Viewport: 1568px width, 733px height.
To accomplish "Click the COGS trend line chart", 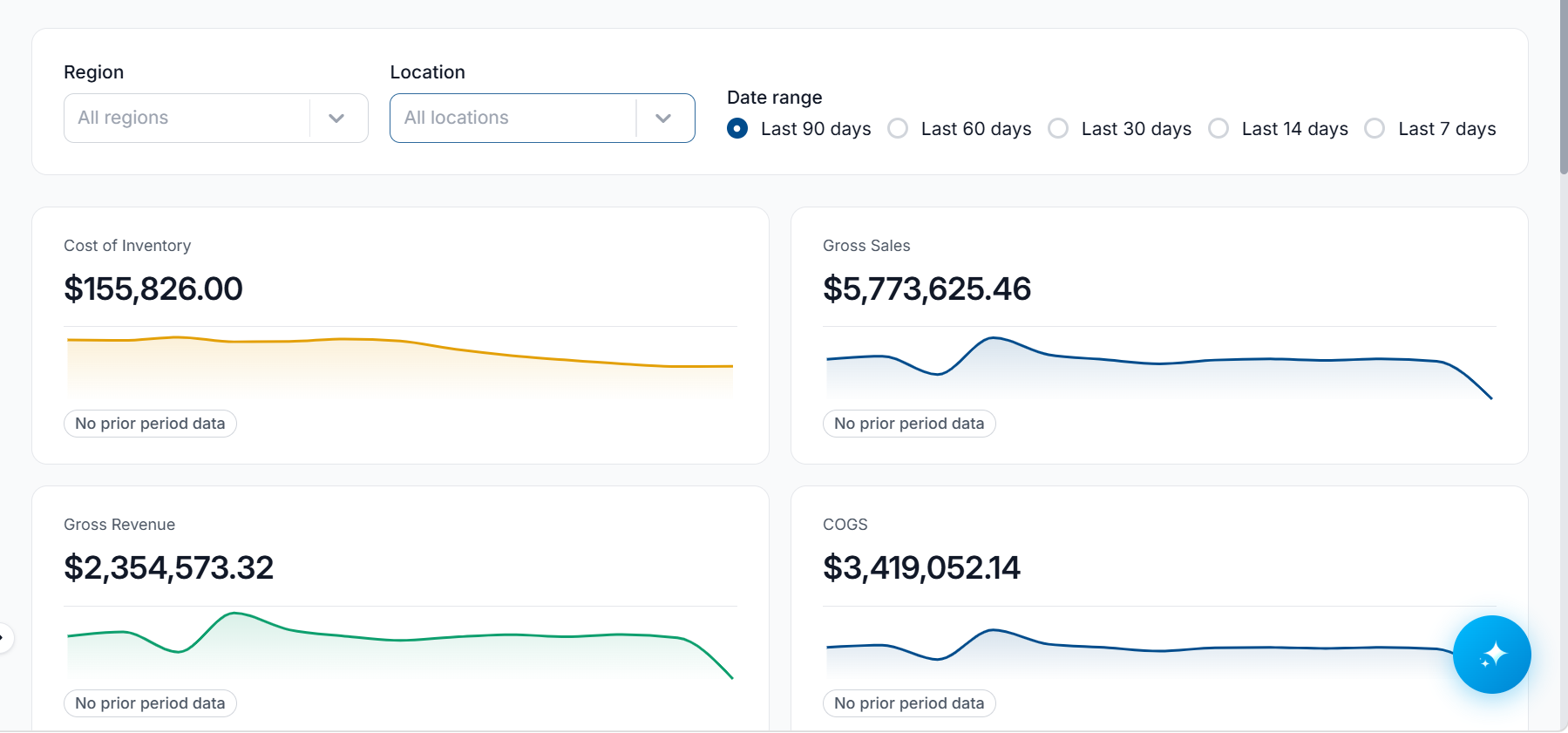I will tap(1159, 645).
